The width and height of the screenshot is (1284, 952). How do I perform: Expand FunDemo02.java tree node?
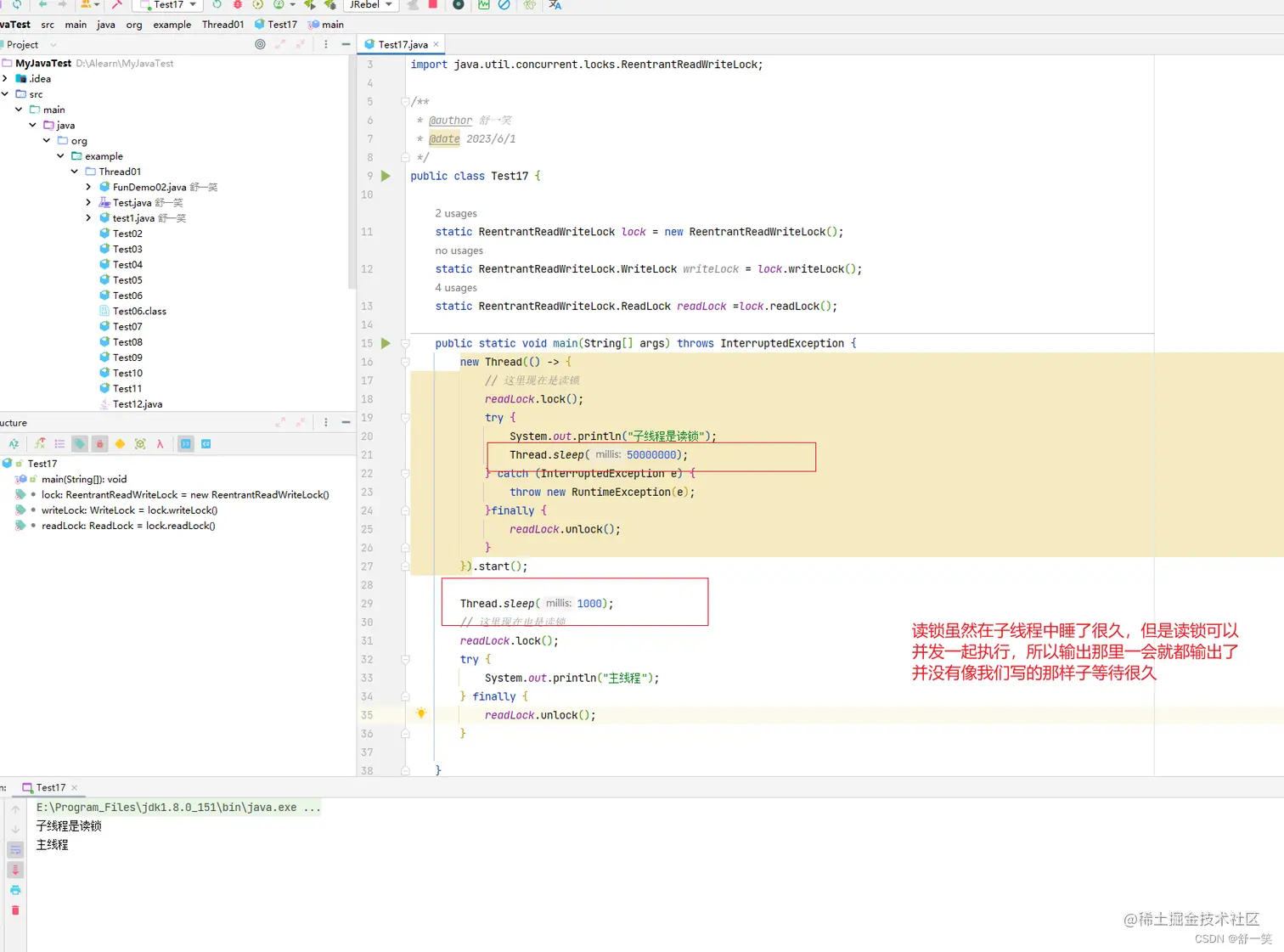(x=88, y=187)
